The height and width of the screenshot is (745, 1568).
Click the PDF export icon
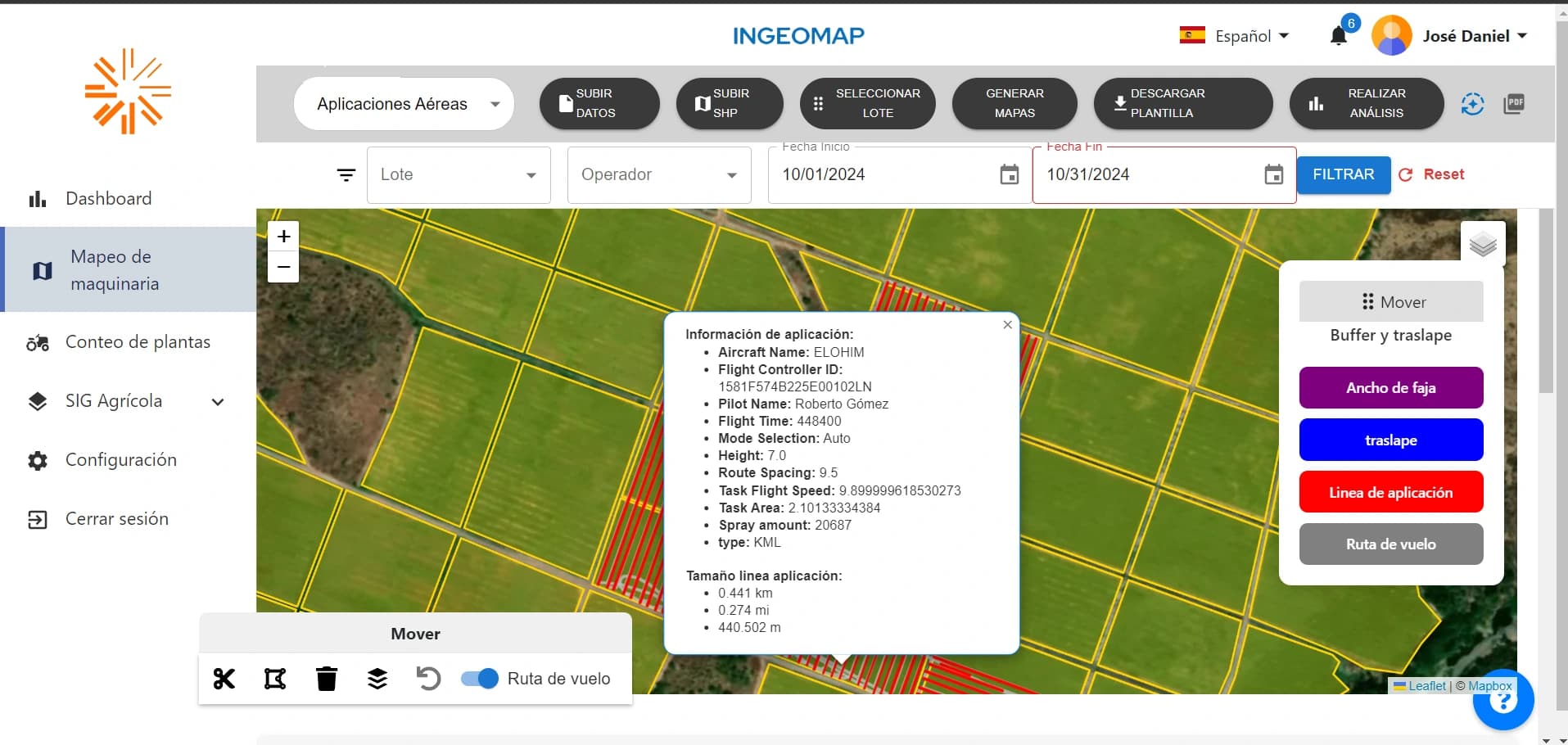coord(1514,104)
